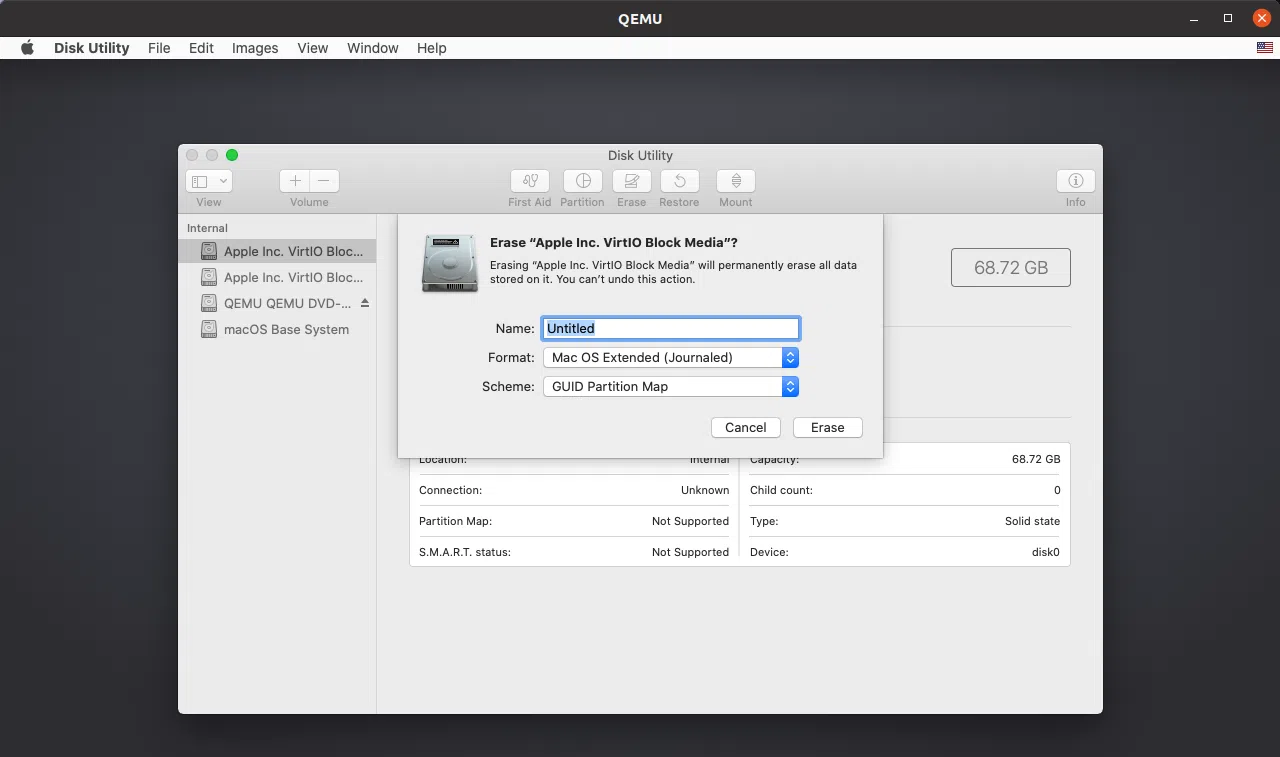The width and height of the screenshot is (1280, 757).
Task: Minimize the QEMU window
Action: (1194, 18)
